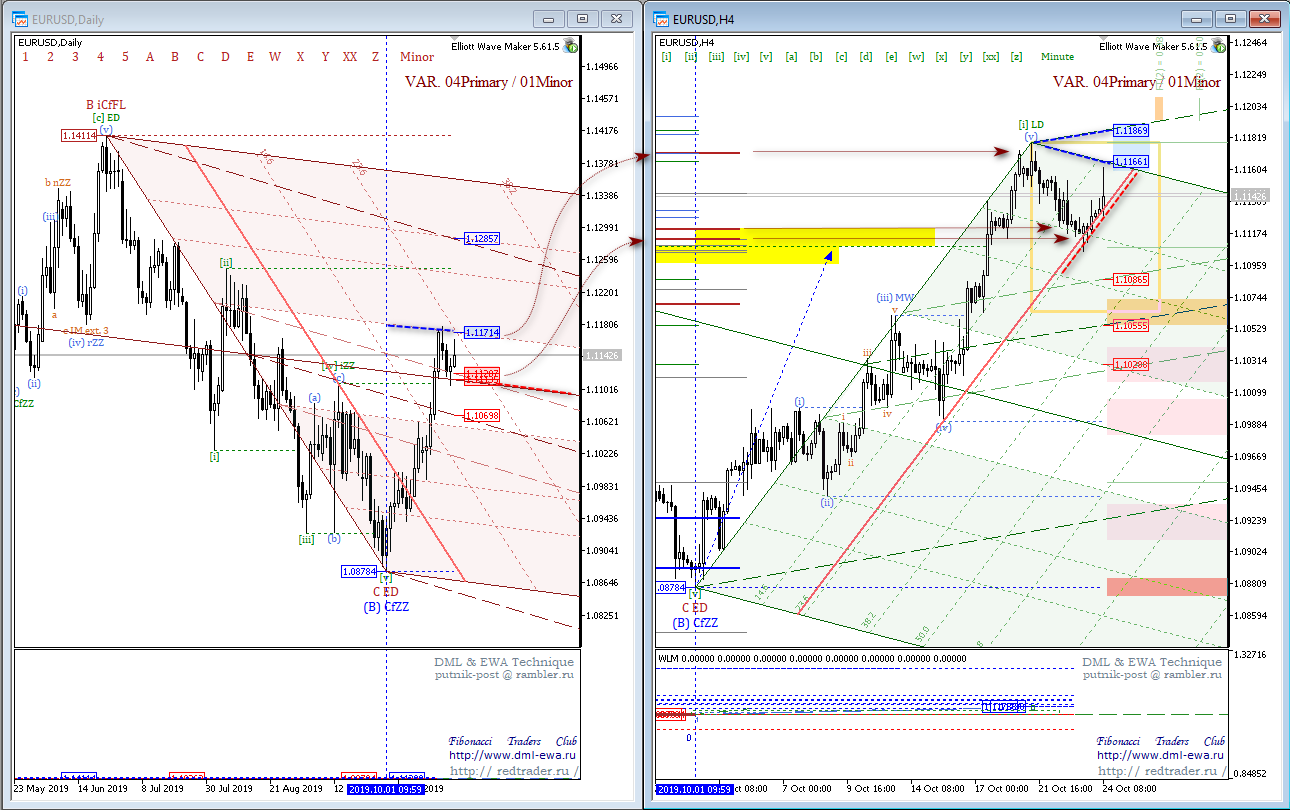Pick wave label [e] in H4 toolbar
Viewport: 1290px width, 810px height.
pyautogui.click(x=891, y=57)
